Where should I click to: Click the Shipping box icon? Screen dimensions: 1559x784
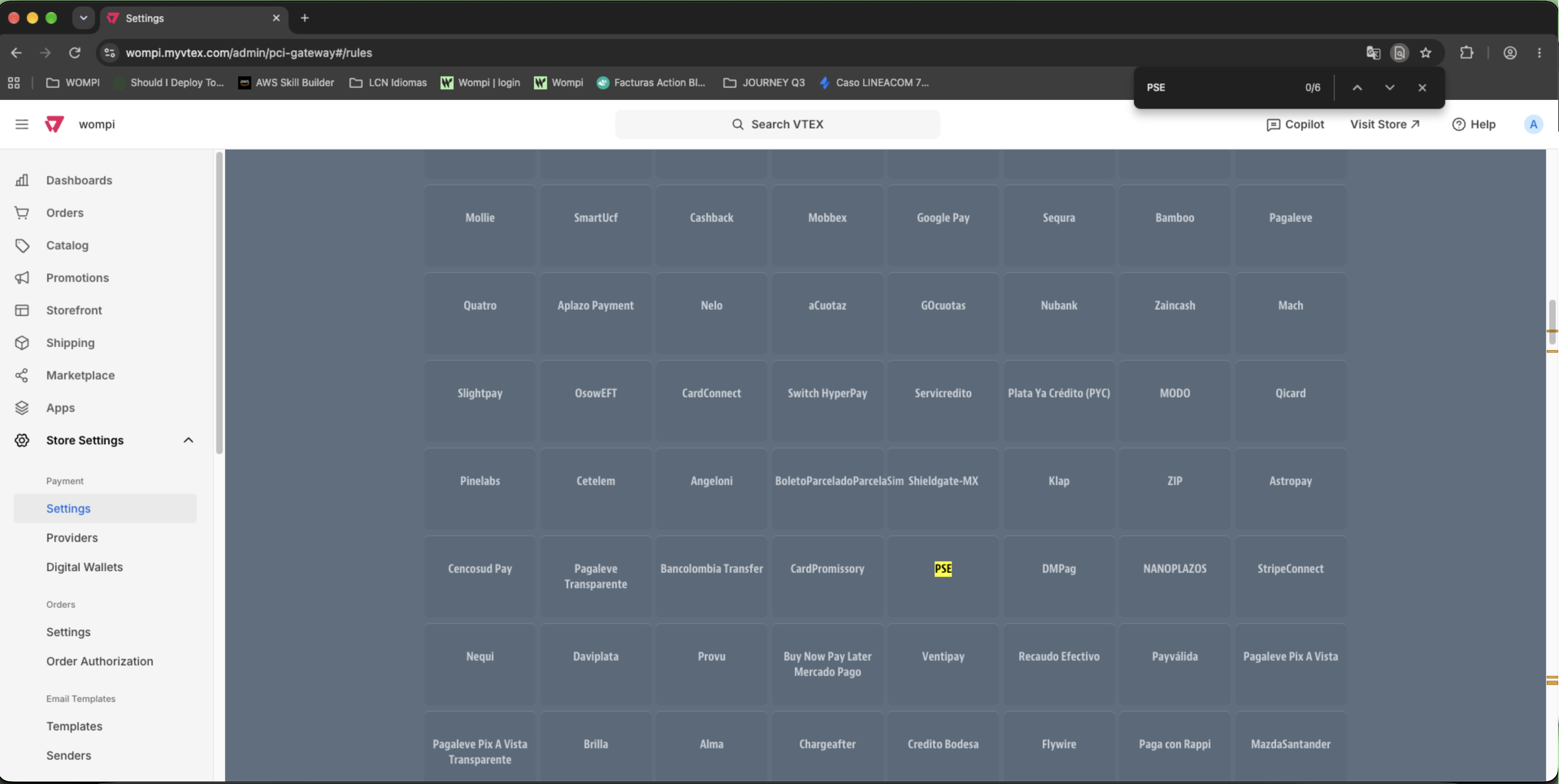(22, 343)
